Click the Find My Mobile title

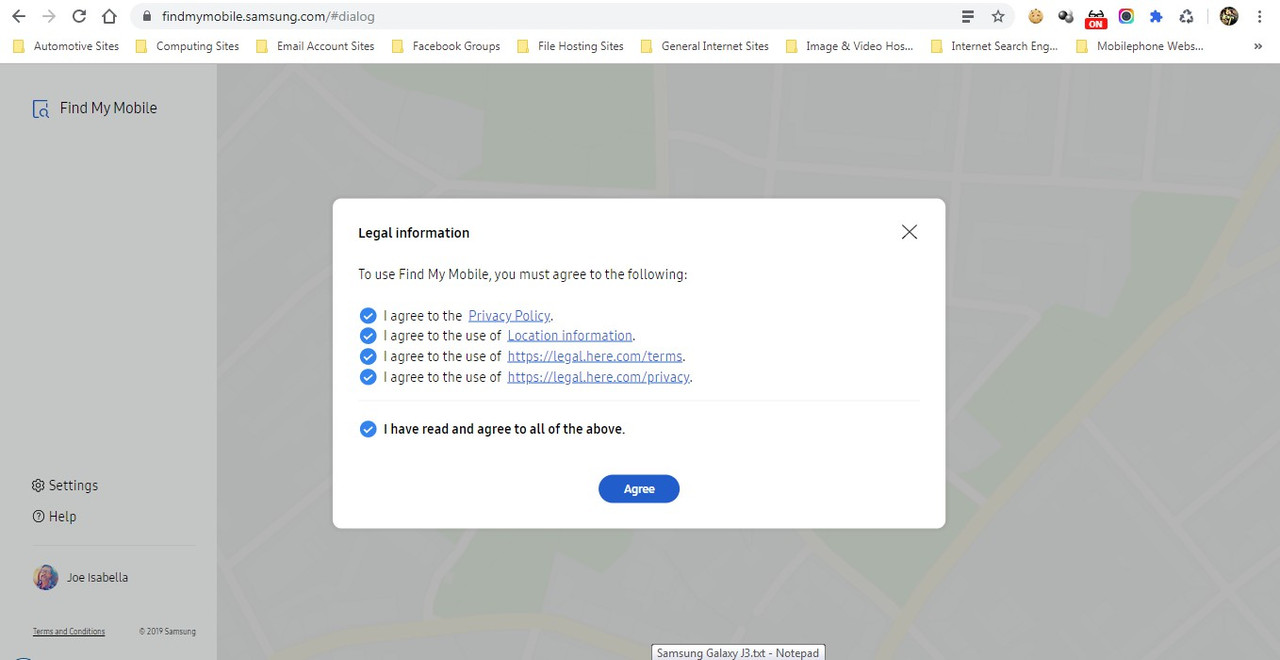(x=108, y=108)
